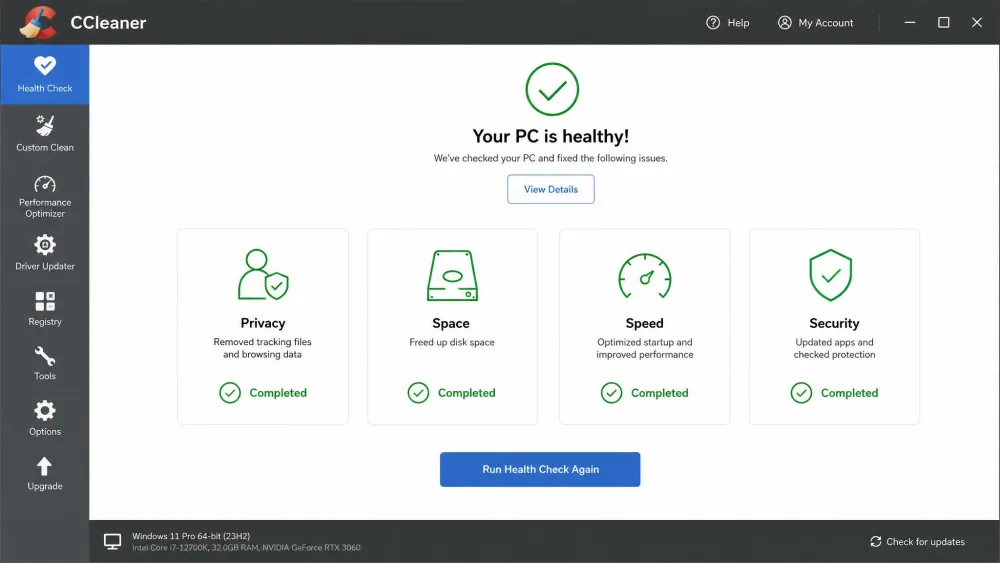
Task: Open the My Account link text
Action: [x=826, y=23]
